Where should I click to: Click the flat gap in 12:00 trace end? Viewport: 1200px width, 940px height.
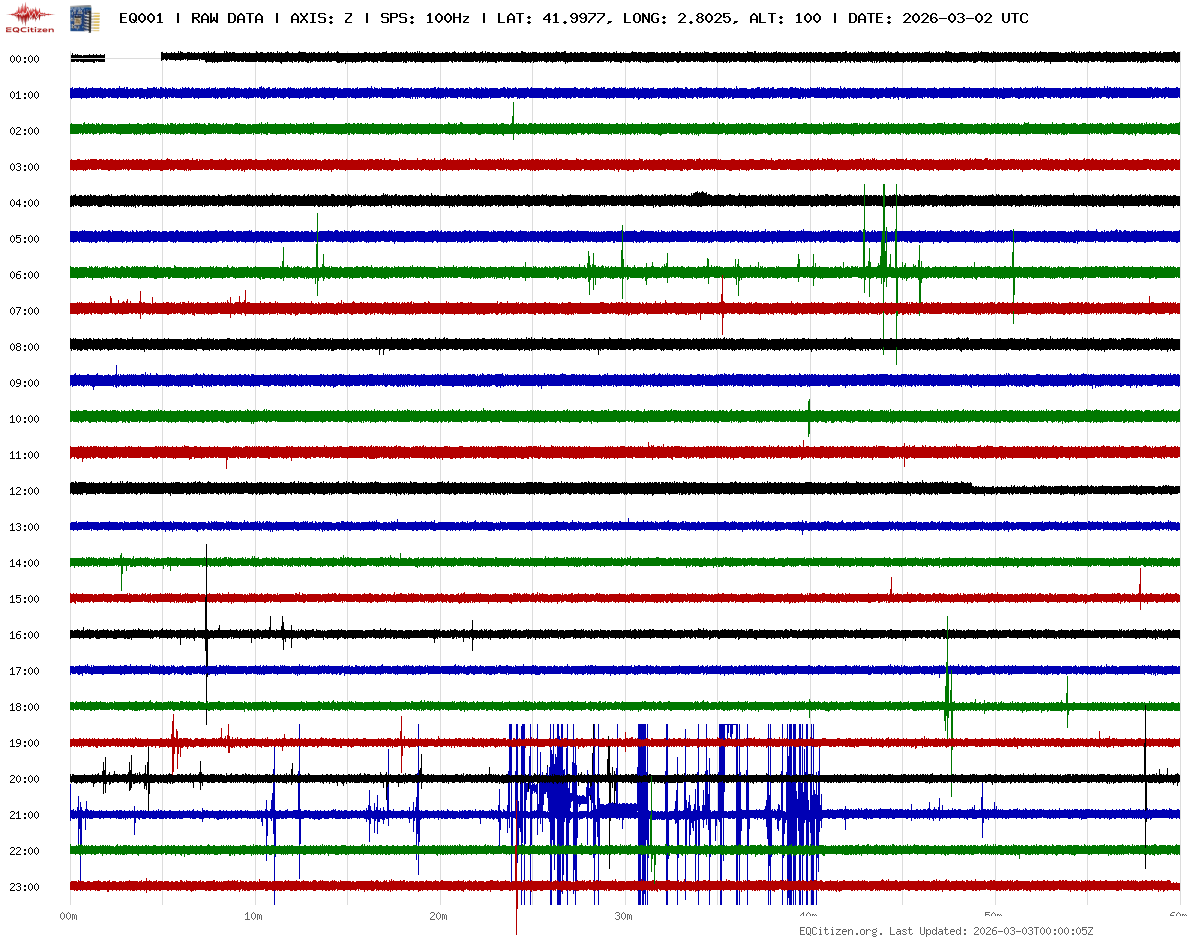click(1075, 489)
